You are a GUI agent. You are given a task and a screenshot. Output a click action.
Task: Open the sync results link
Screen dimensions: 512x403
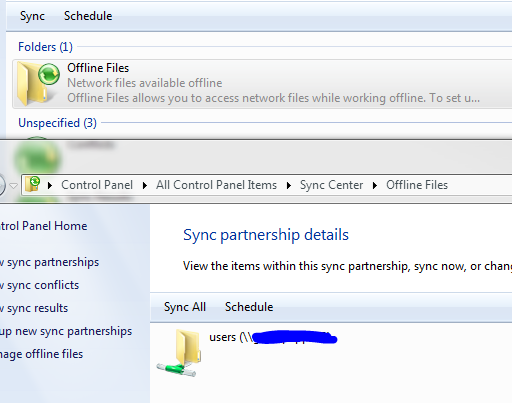coord(34,308)
